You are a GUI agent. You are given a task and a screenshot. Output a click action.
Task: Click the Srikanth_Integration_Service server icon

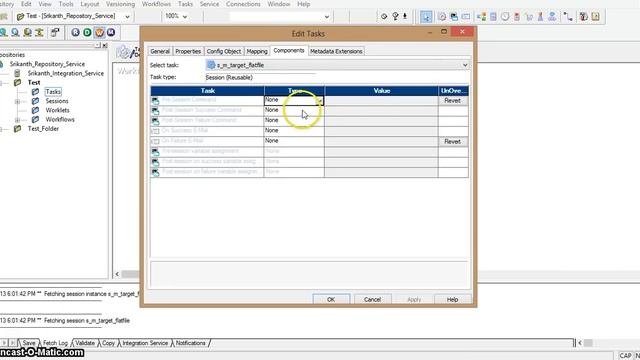pos(17,73)
